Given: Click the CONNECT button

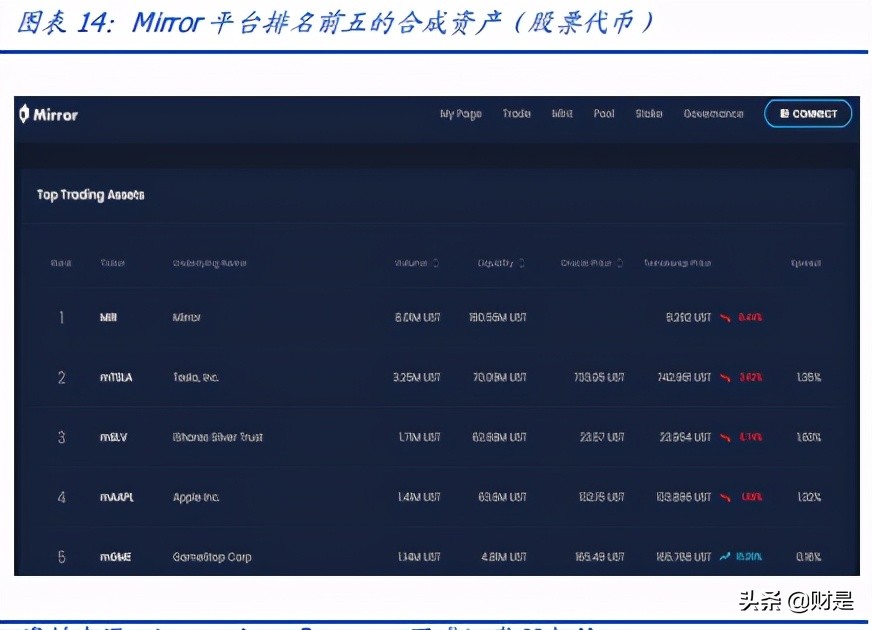Looking at the screenshot, I should point(808,113).
